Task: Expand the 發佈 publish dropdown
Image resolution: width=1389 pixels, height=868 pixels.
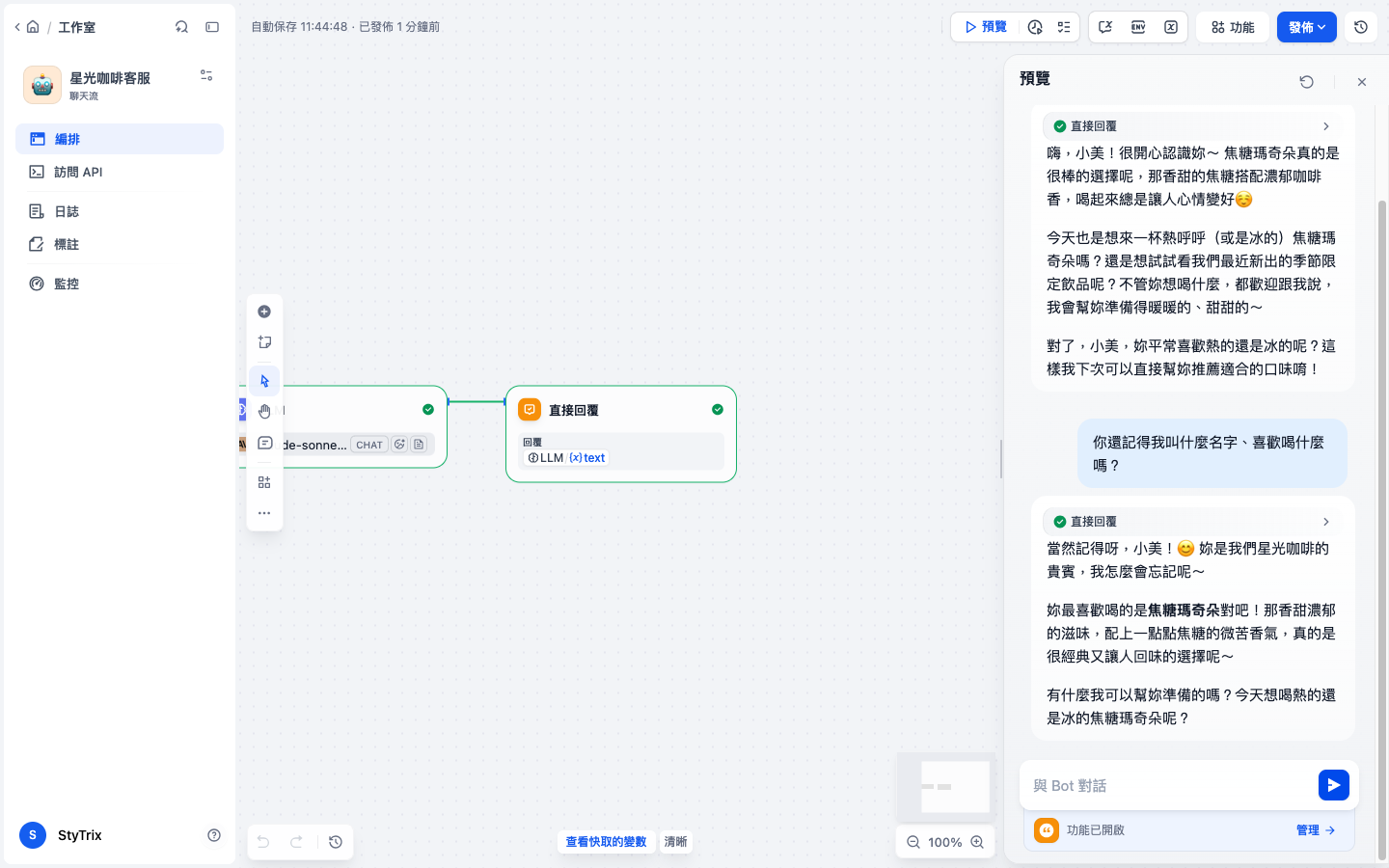Action: [x=1307, y=27]
